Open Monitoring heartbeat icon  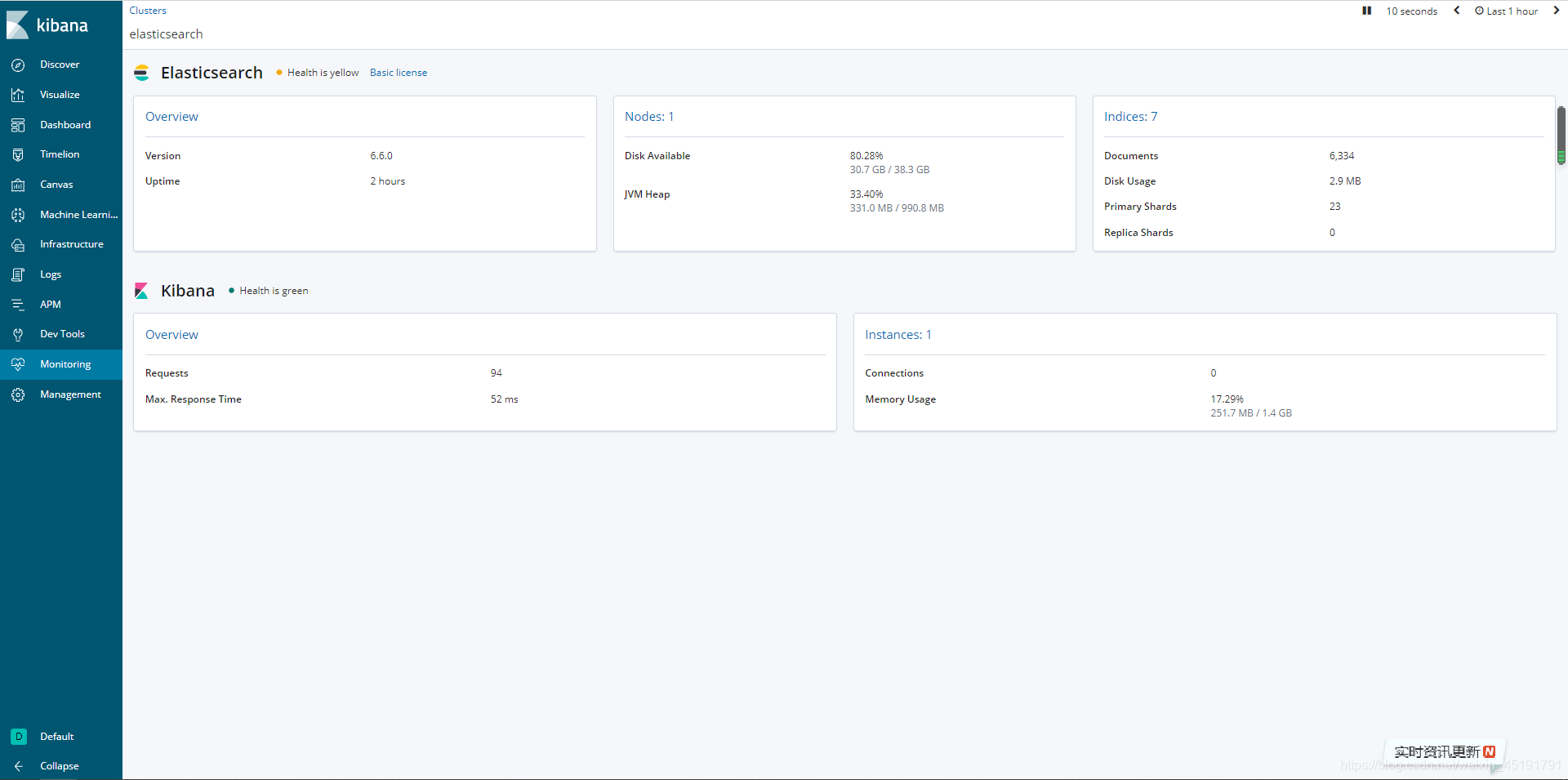(x=18, y=364)
